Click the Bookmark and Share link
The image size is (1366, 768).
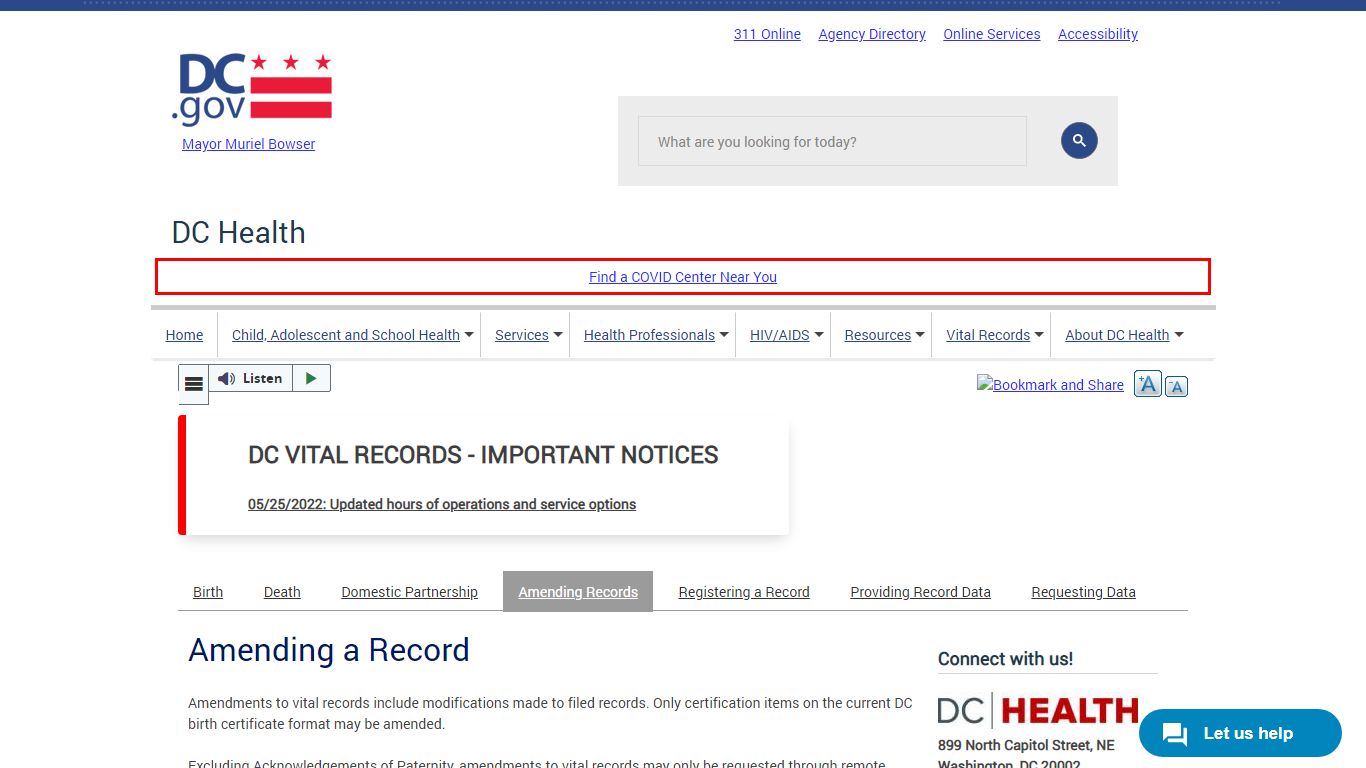pos(1050,385)
